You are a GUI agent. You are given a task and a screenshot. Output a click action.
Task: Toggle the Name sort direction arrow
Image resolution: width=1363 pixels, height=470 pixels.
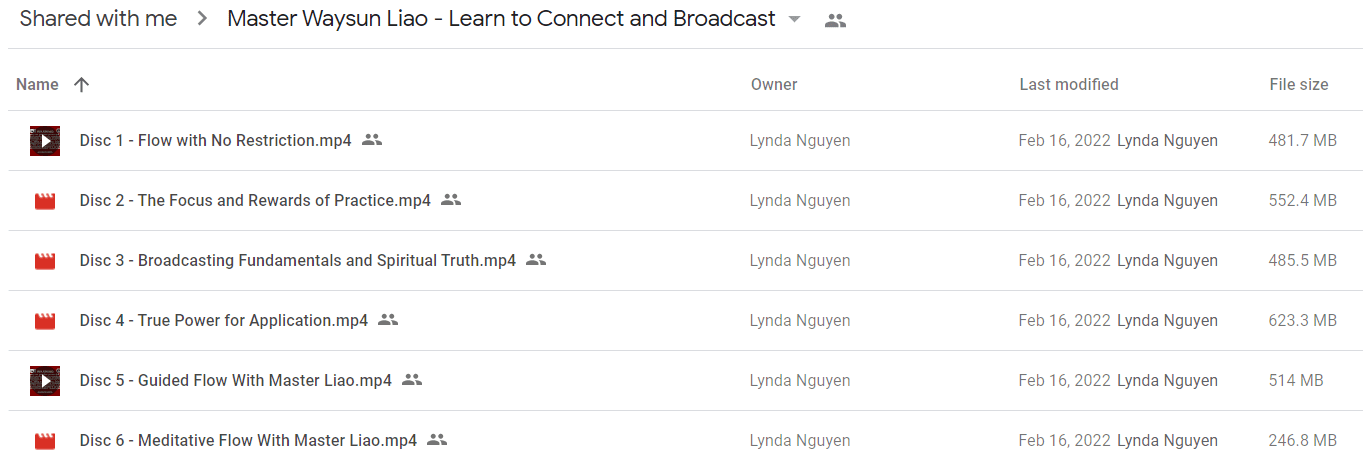[x=82, y=84]
